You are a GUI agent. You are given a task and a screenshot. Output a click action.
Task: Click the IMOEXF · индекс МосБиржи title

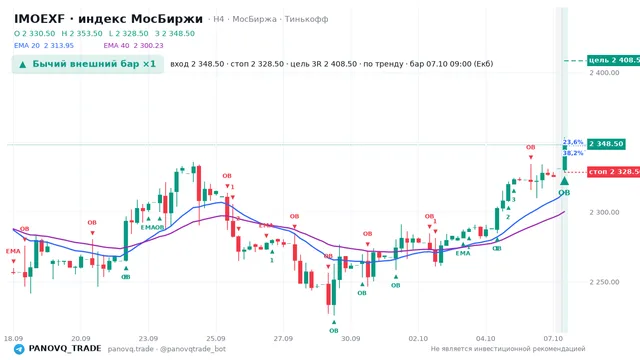pyautogui.click(x=109, y=19)
